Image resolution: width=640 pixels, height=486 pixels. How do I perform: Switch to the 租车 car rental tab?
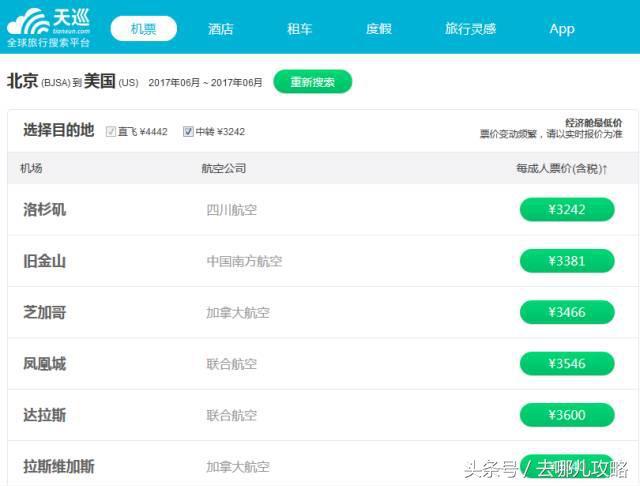[300, 29]
